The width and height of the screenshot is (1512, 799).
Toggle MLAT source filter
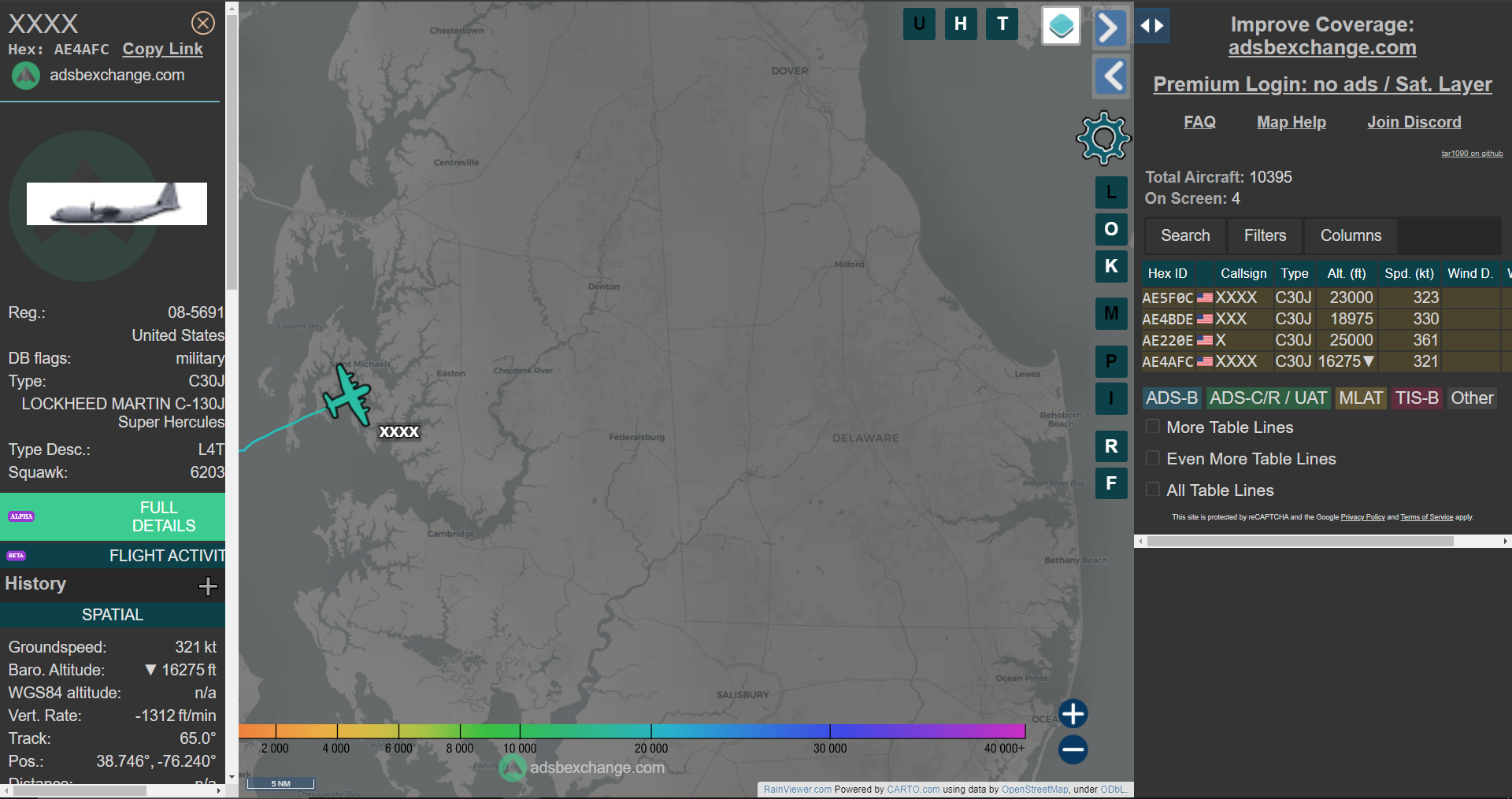(1361, 398)
